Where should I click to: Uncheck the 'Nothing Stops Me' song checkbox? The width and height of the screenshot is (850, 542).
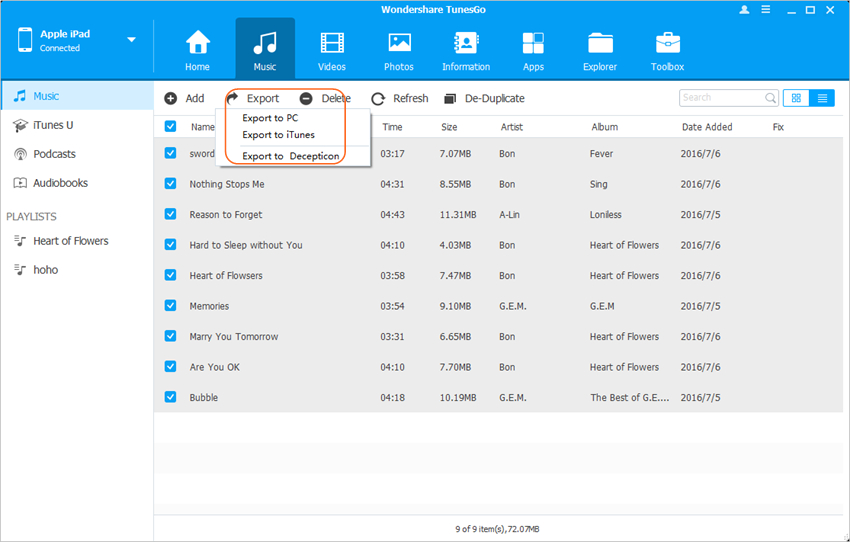coord(170,184)
